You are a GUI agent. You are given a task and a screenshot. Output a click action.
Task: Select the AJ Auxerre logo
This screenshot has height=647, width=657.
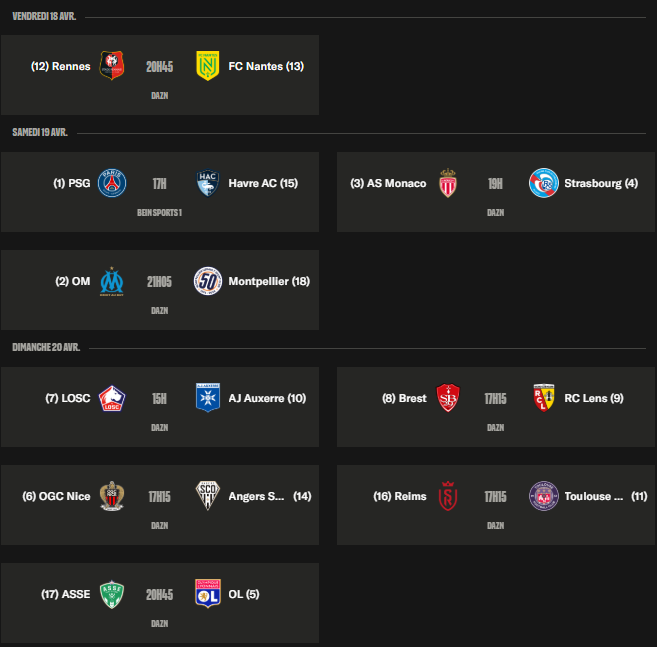tap(207, 398)
